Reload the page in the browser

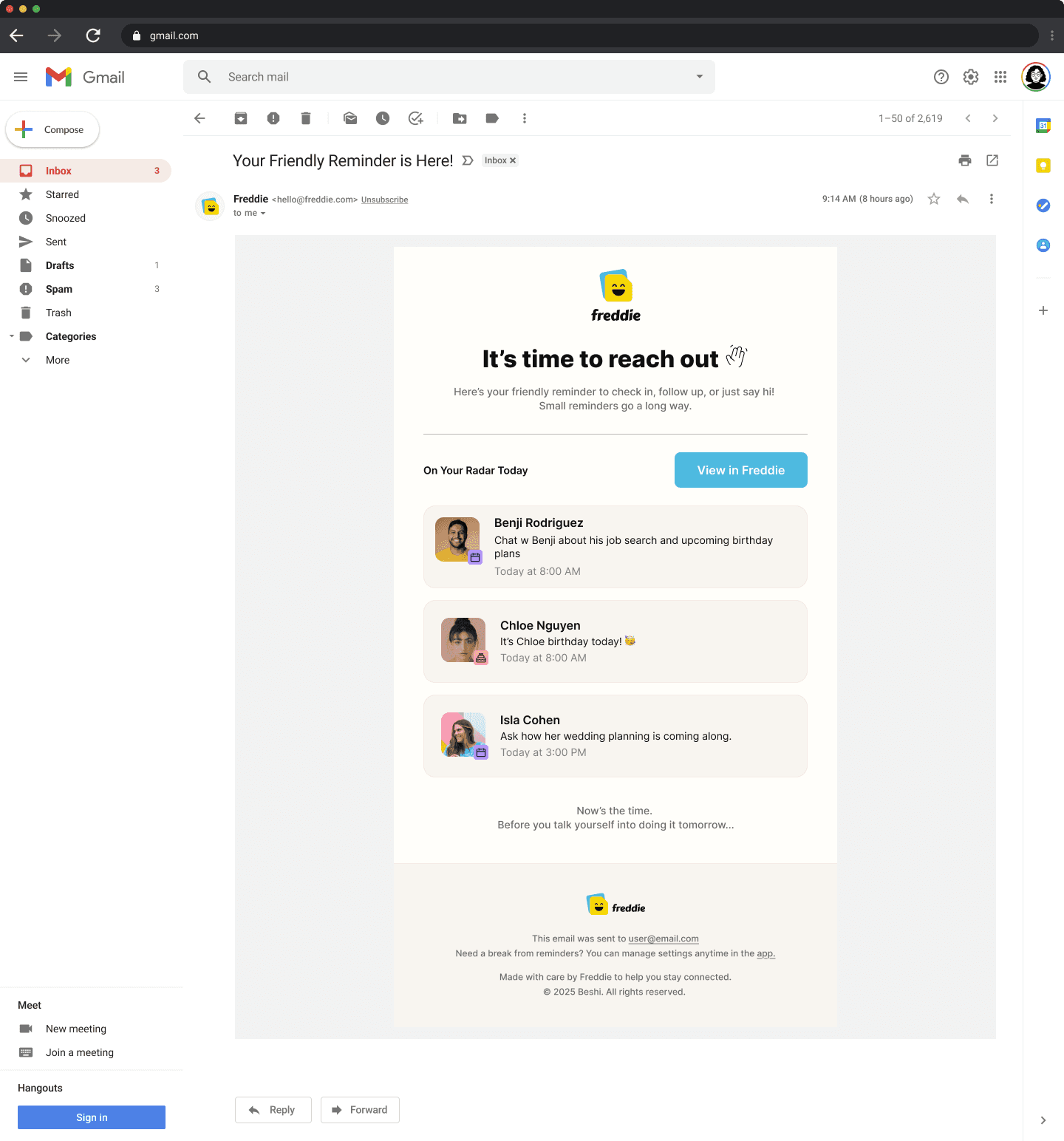click(x=93, y=35)
